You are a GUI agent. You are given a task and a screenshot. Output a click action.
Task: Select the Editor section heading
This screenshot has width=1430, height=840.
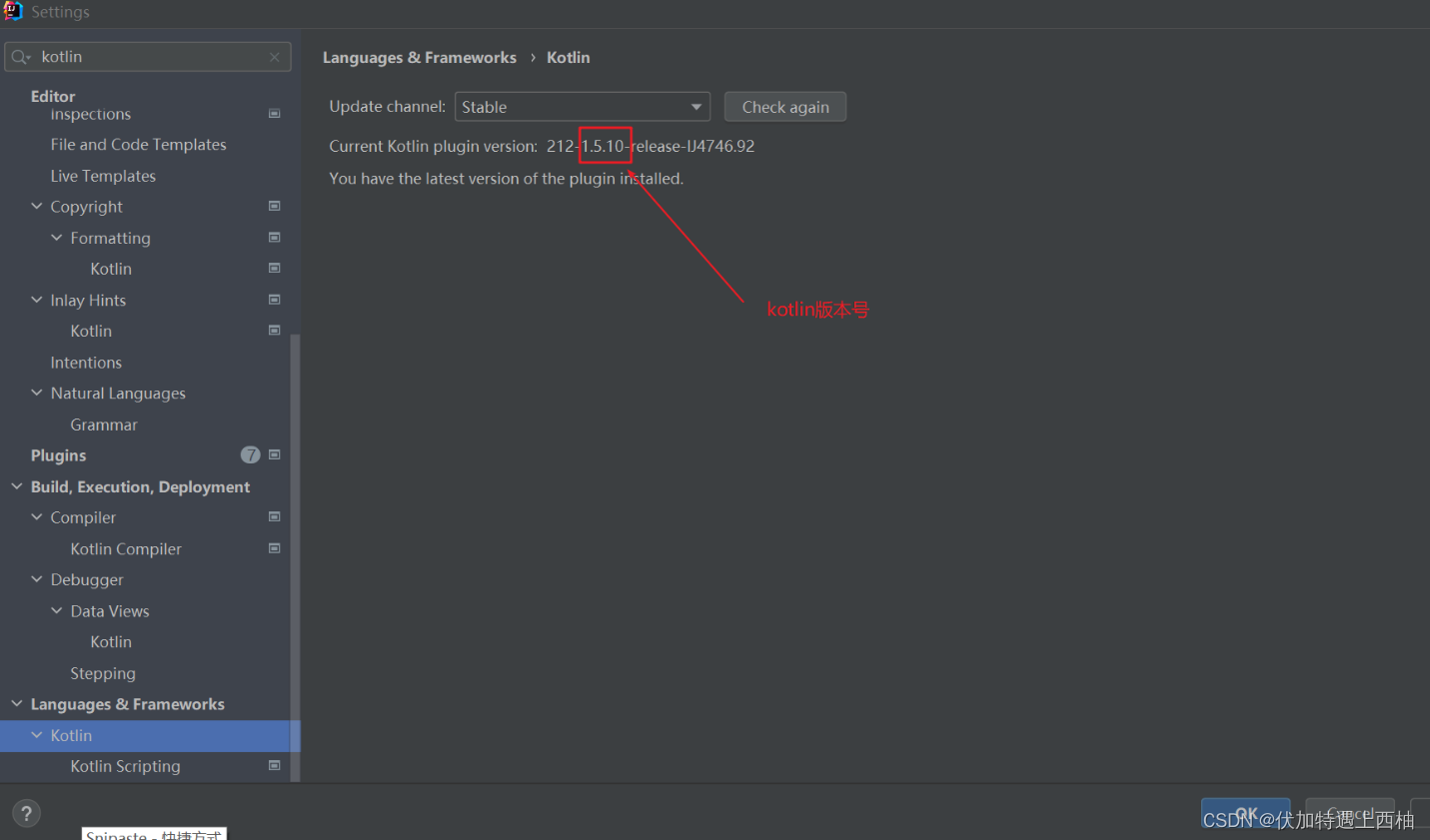coord(53,96)
